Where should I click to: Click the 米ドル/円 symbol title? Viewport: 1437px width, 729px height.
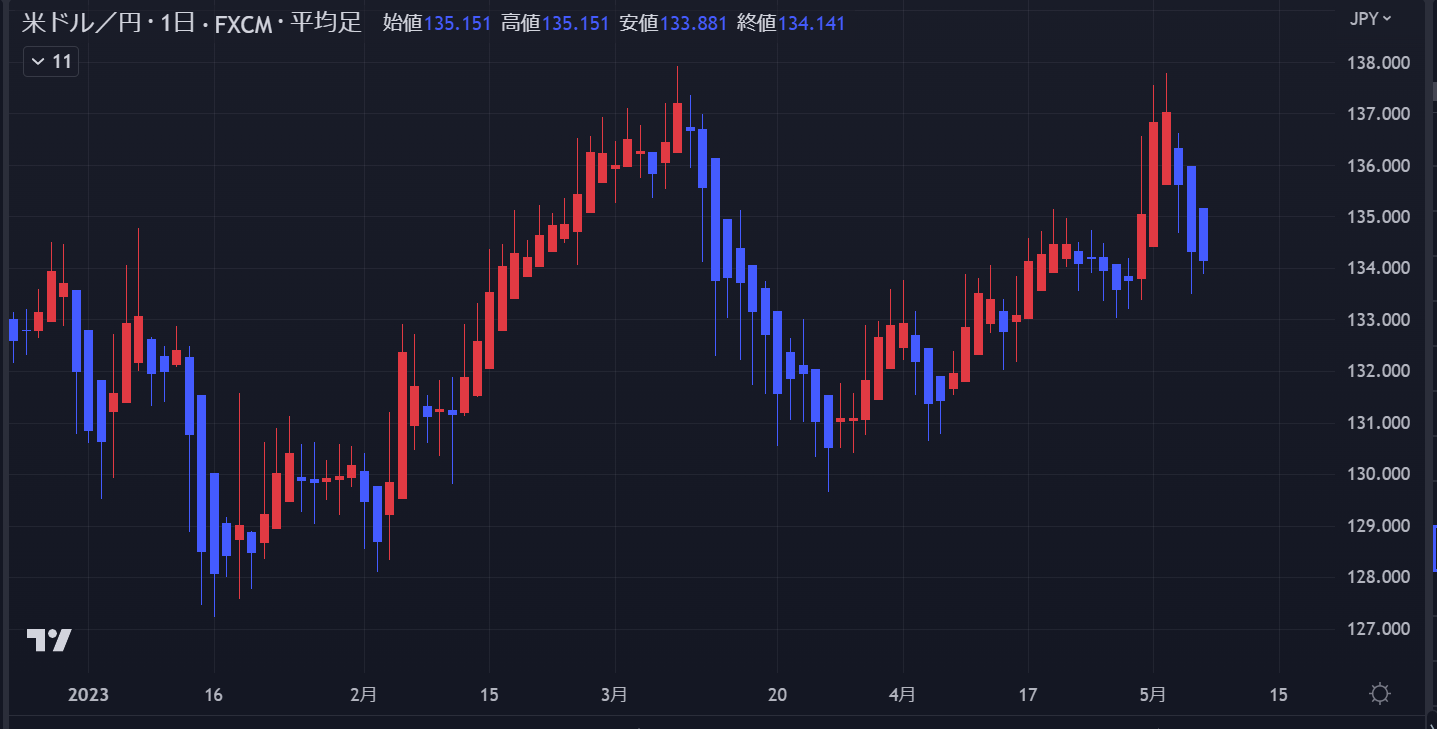pyautogui.click(x=79, y=23)
